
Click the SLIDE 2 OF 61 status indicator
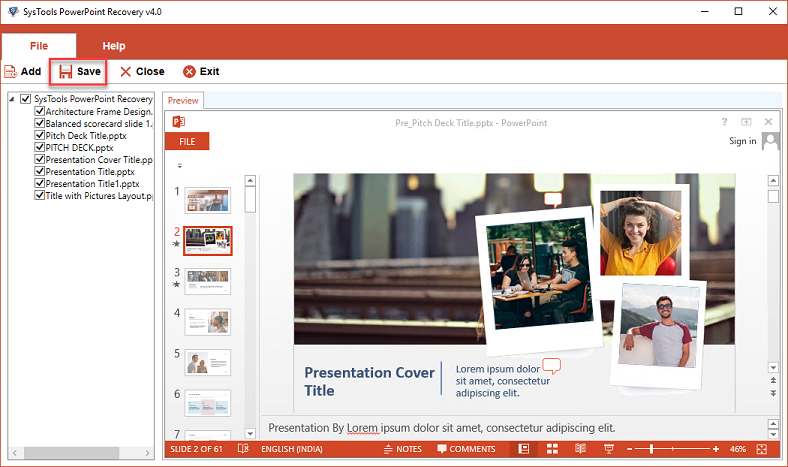[196, 449]
